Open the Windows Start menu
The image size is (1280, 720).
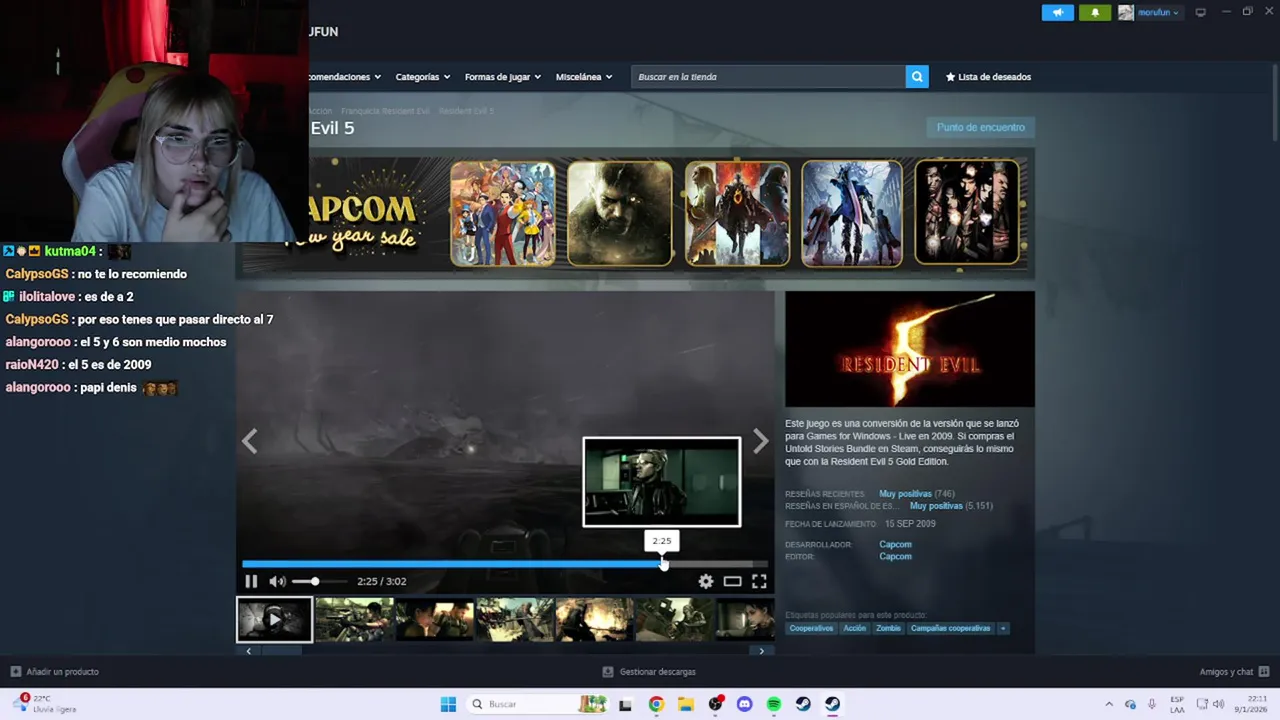[x=448, y=704]
